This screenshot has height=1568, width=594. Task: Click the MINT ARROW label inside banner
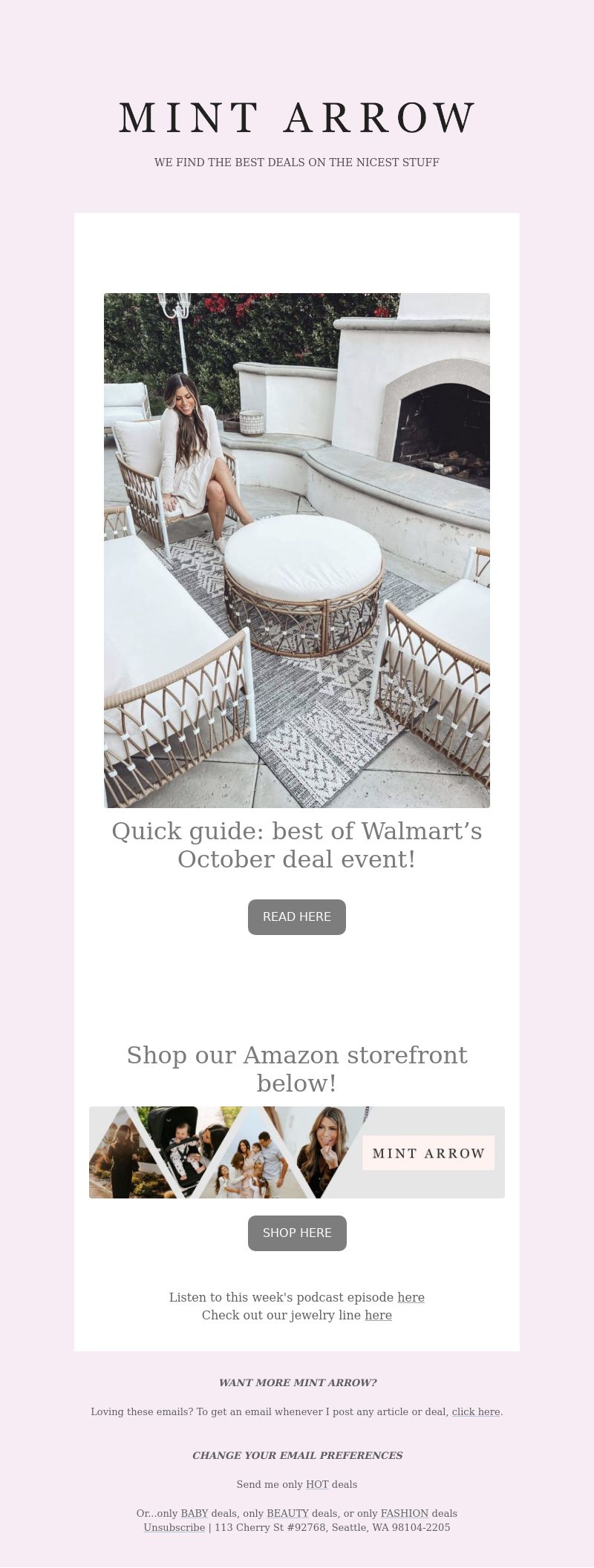coord(428,1153)
